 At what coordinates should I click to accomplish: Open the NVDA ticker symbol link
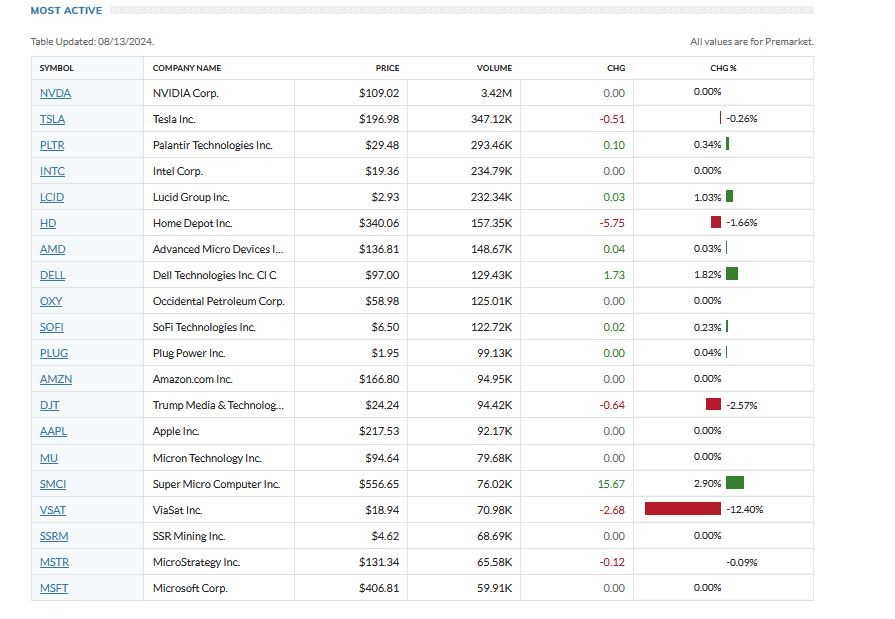pyautogui.click(x=55, y=93)
